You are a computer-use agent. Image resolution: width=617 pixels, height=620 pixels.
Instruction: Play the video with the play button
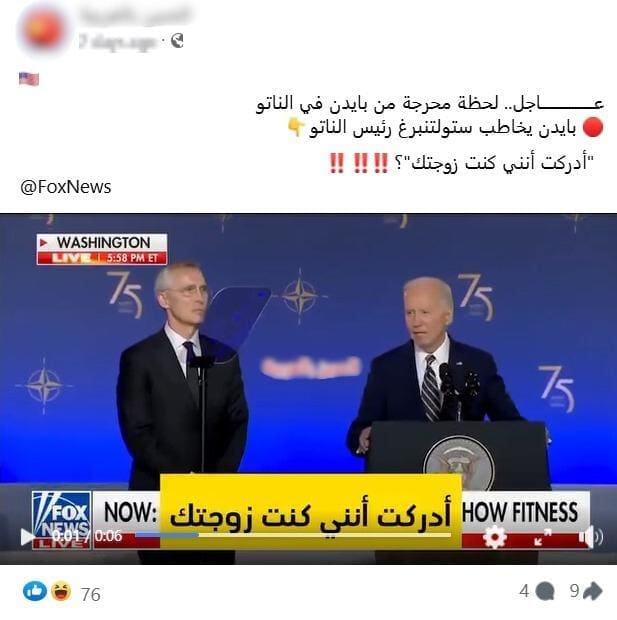click(x=27, y=537)
